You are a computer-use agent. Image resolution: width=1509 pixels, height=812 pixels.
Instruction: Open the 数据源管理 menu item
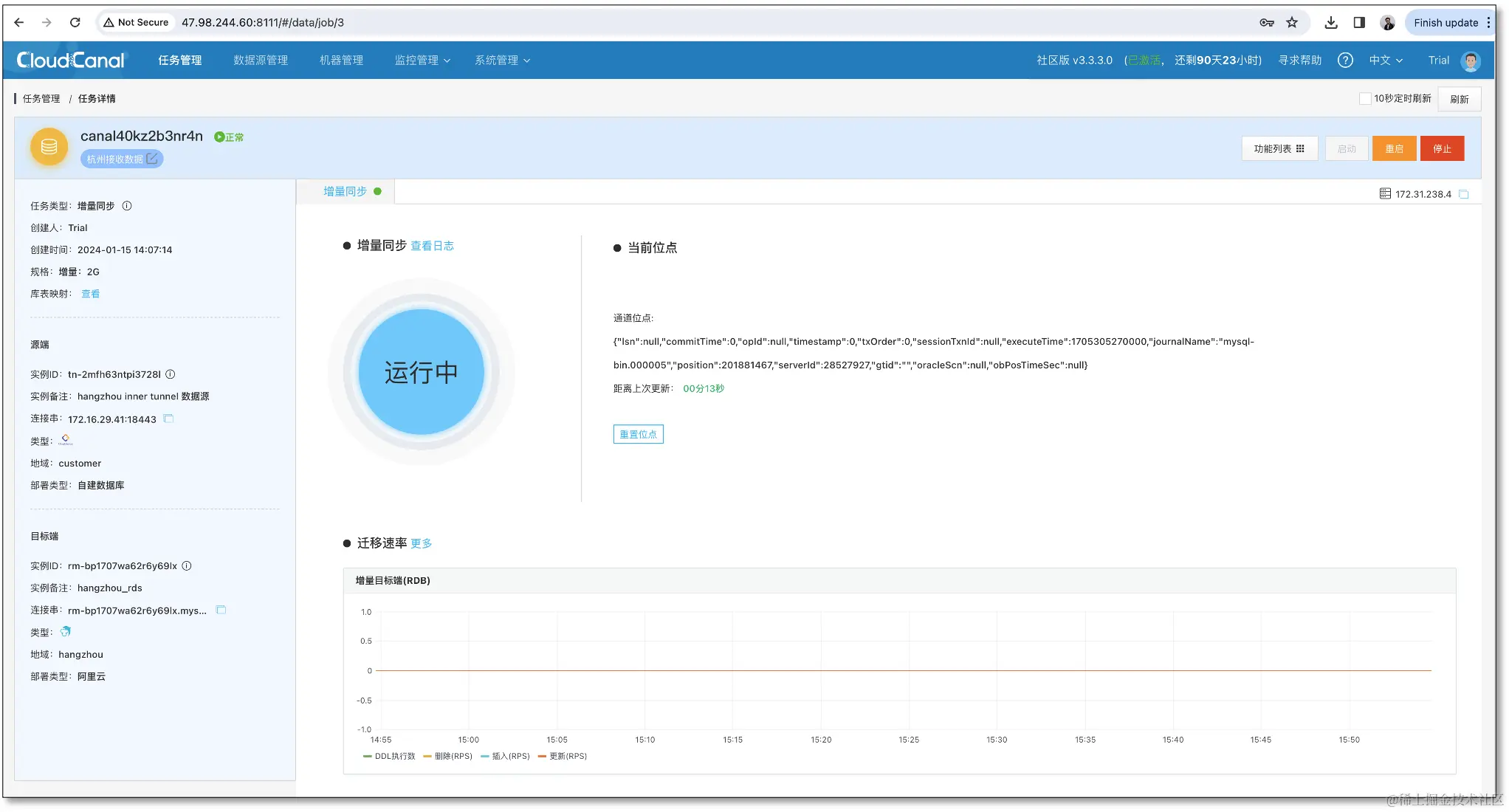pos(260,61)
